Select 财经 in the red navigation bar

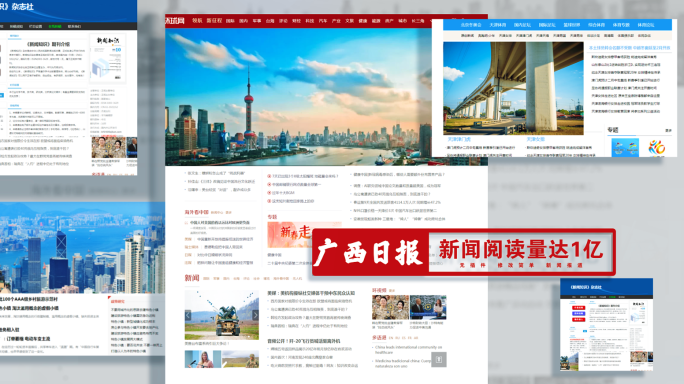pyautogui.click(x=296, y=21)
